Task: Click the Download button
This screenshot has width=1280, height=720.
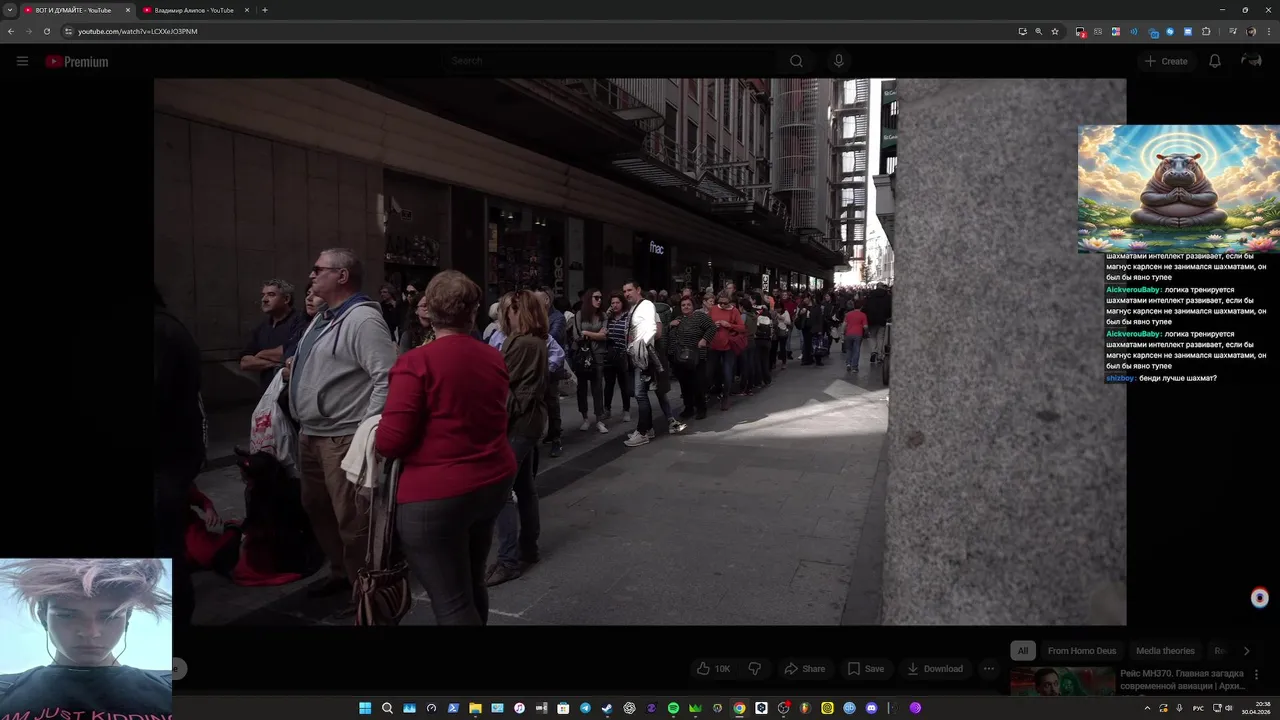Action: [x=935, y=668]
